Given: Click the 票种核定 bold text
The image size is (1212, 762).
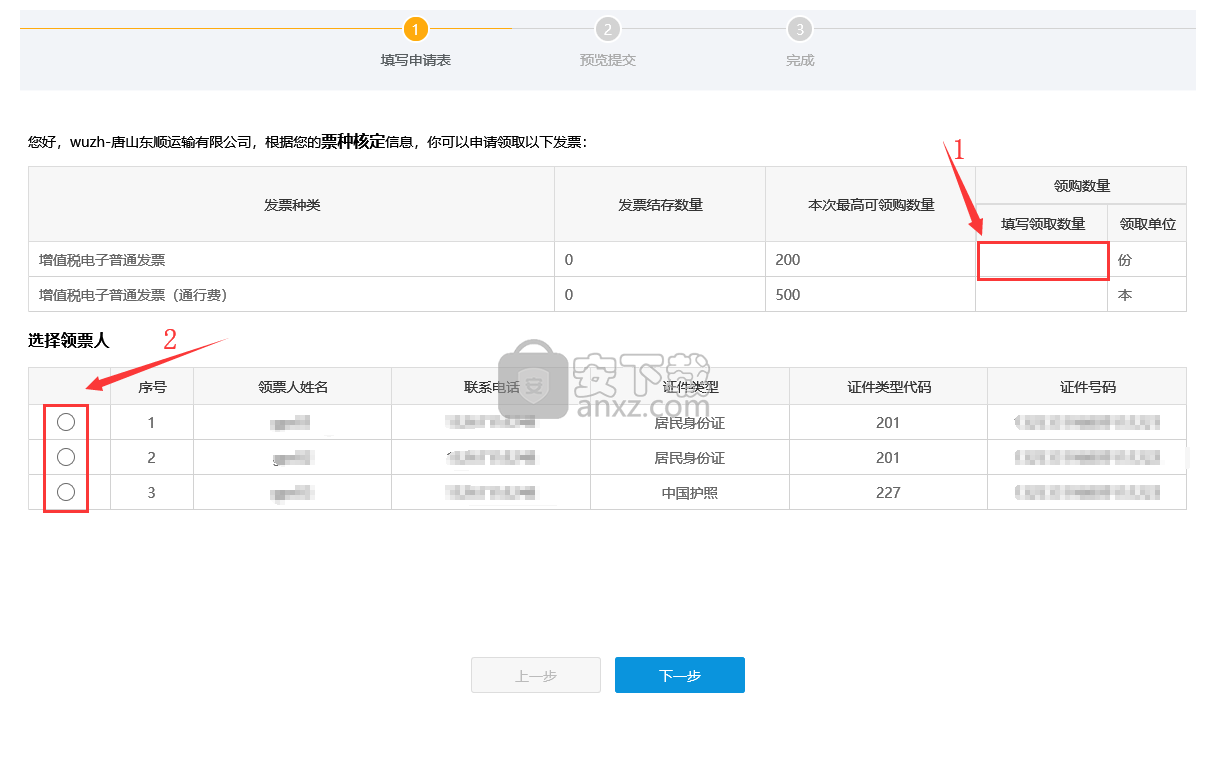Looking at the screenshot, I should click(352, 141).
